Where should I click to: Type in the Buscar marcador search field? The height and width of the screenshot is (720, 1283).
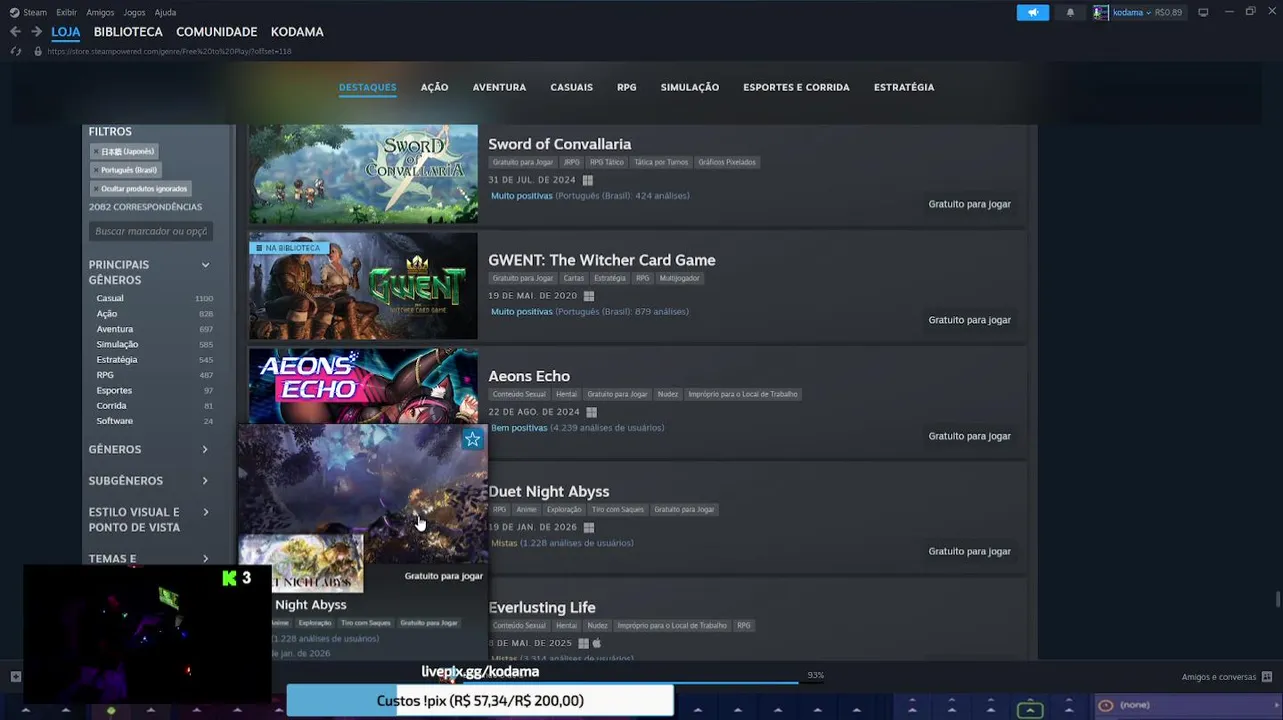150,231
